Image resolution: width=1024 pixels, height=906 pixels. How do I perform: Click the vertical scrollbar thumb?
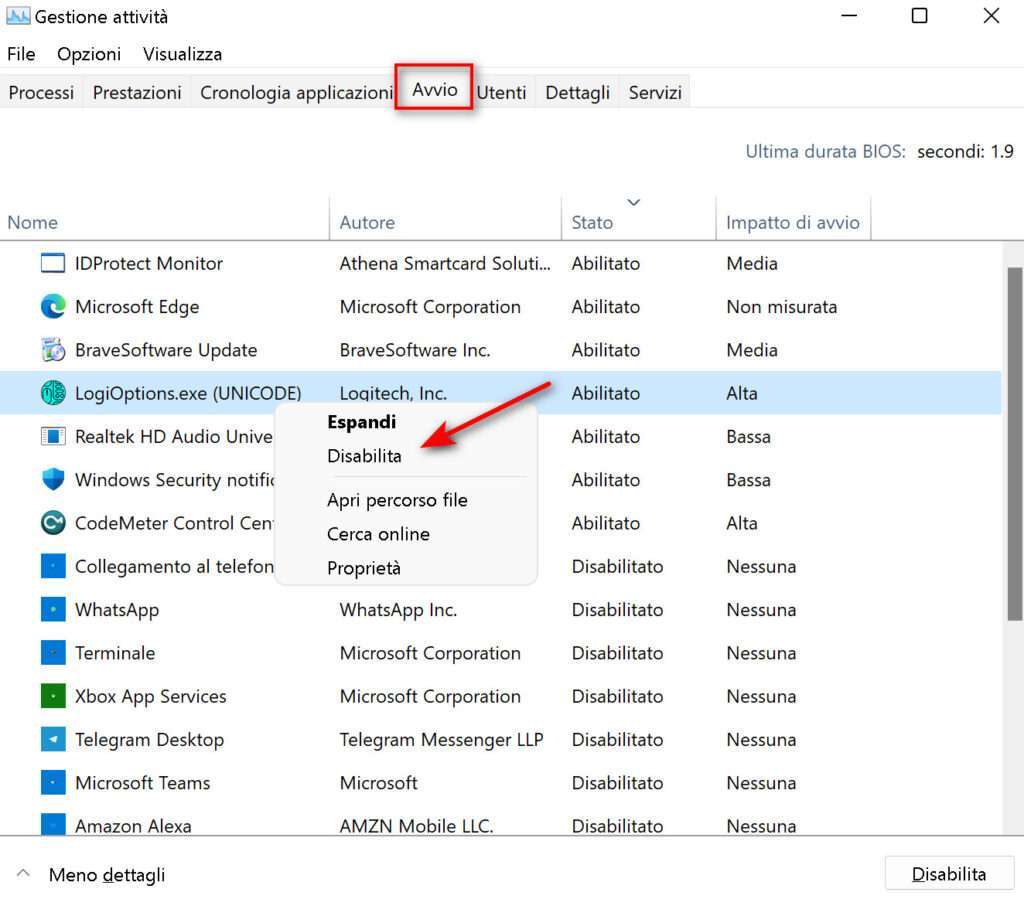point(1014,444)
